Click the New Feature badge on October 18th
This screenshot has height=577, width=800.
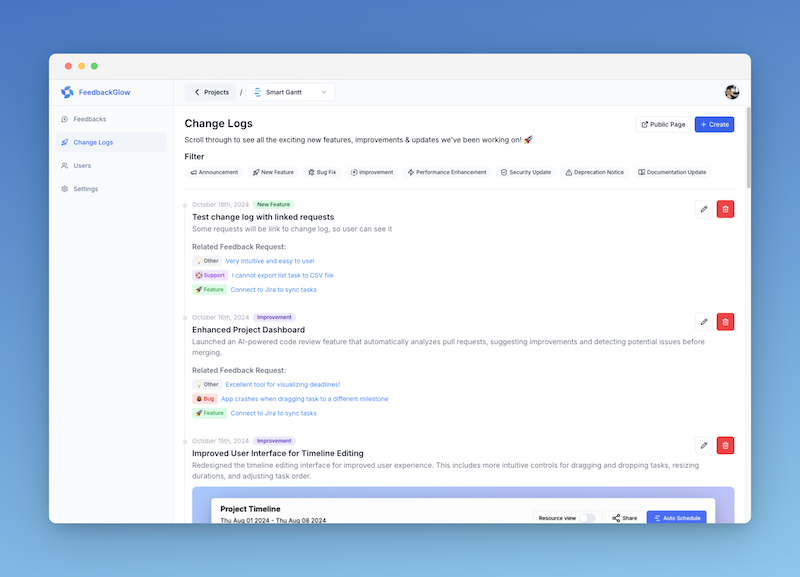(x=273, y=205)
